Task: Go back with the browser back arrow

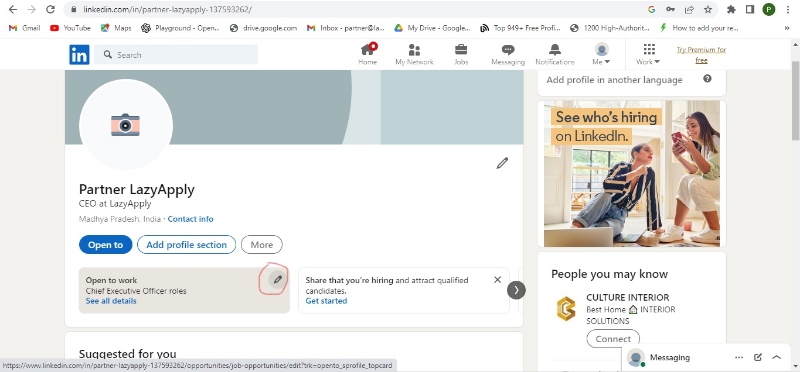Action: (13, 9)
